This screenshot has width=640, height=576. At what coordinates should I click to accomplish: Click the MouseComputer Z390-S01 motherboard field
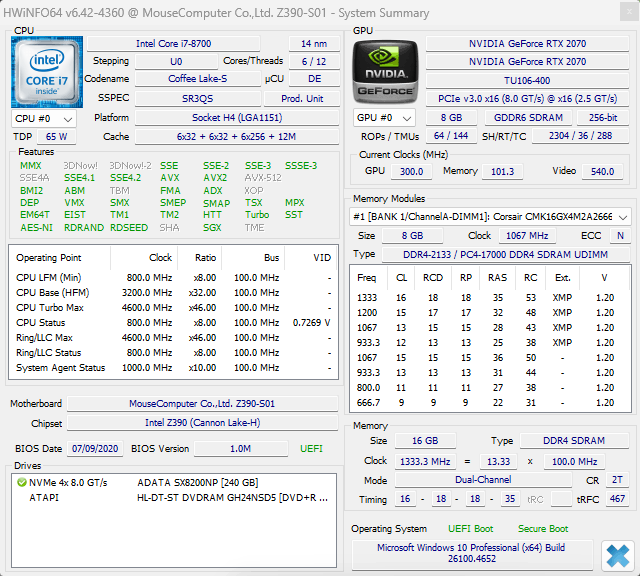coord(202,404)
